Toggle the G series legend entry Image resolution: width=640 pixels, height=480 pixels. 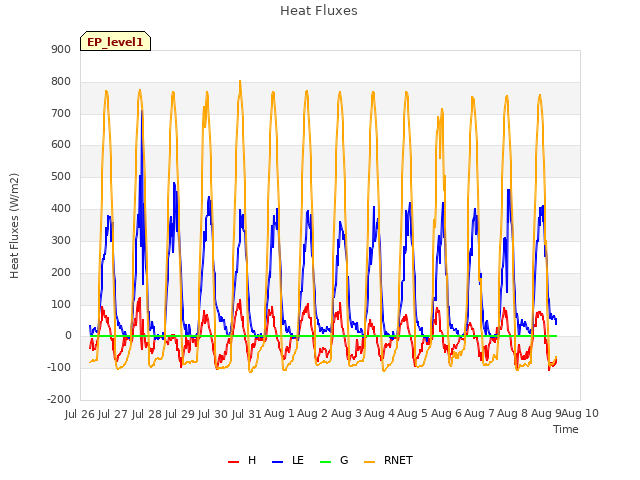pyautogui.click(x=334, y=460)
